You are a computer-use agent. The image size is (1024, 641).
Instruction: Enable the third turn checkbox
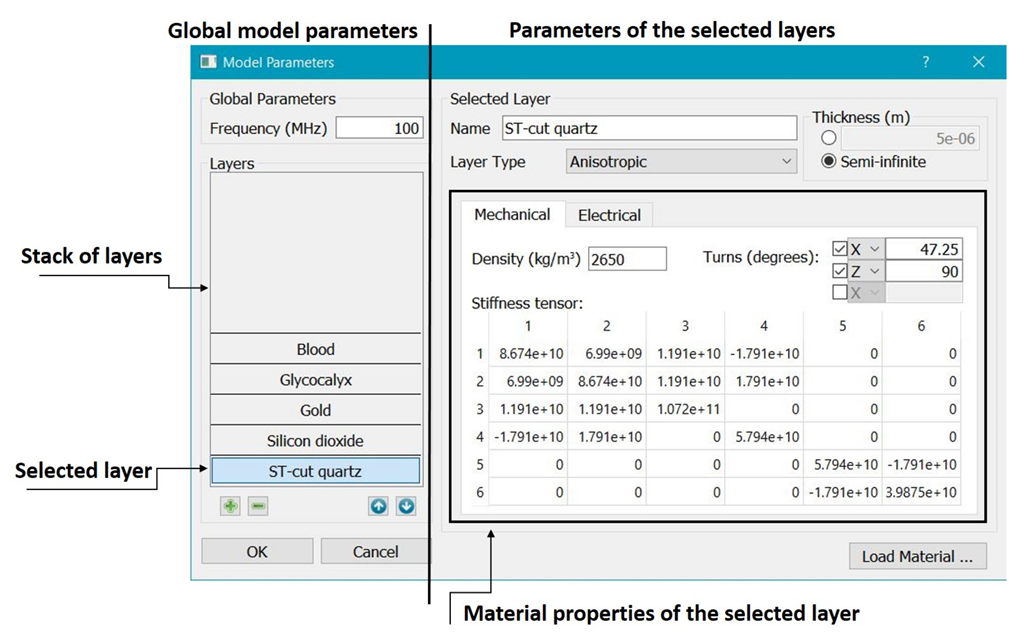[x=840, y=292]
